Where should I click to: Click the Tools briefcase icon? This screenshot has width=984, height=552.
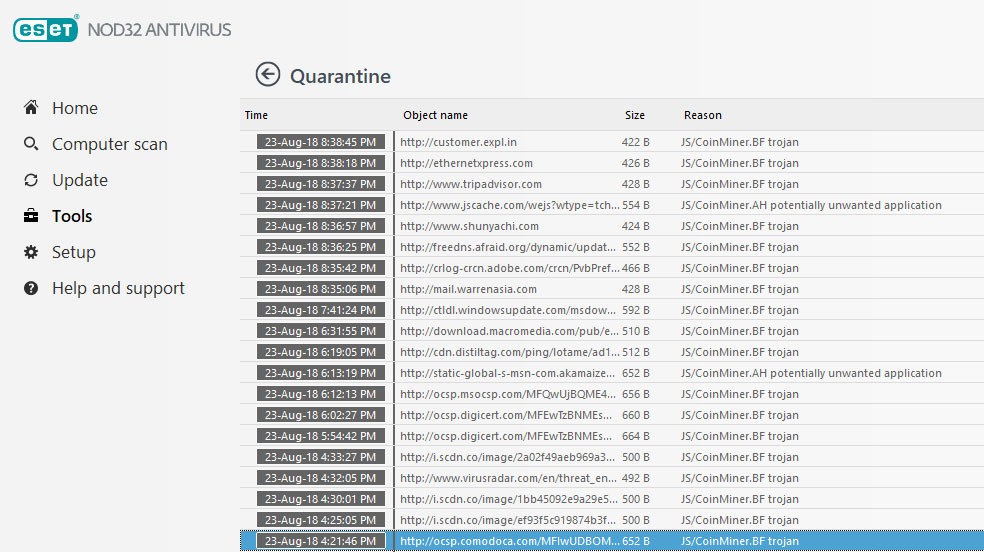(x=31, y=216)
